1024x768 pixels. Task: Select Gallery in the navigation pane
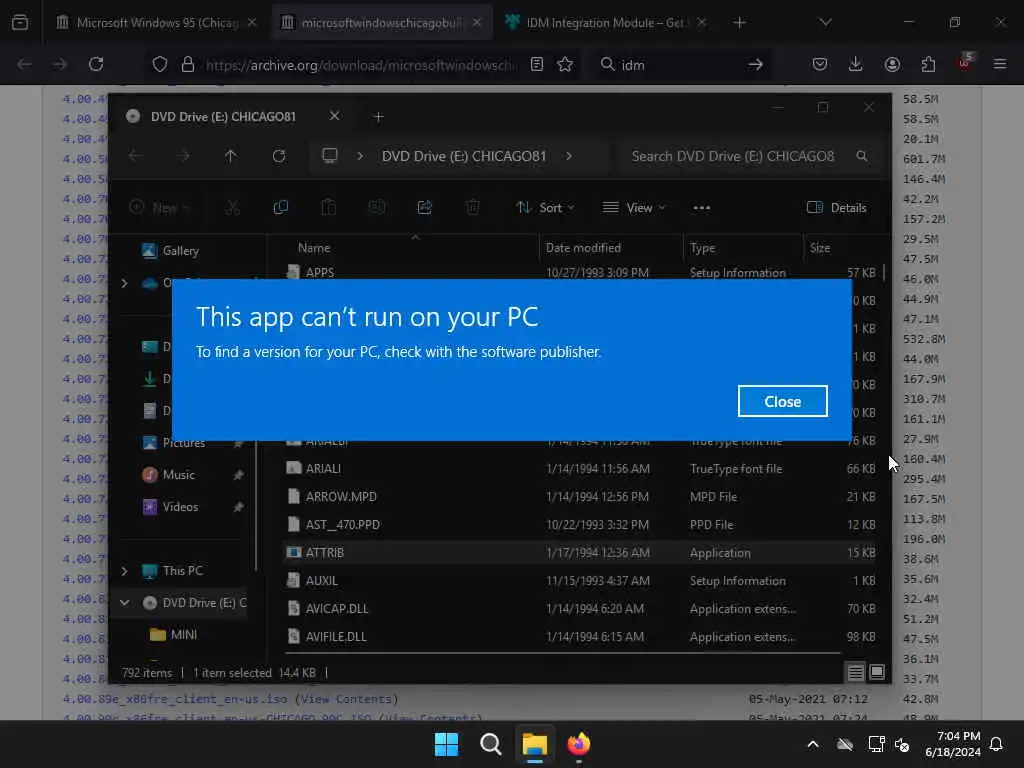click(x=181, y=251)
